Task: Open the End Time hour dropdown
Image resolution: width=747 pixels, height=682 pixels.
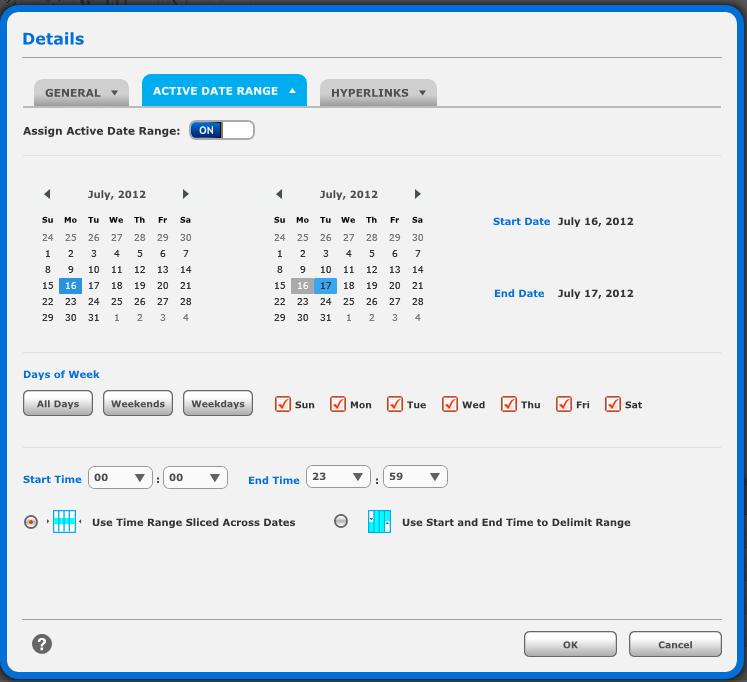Action: 339,477
